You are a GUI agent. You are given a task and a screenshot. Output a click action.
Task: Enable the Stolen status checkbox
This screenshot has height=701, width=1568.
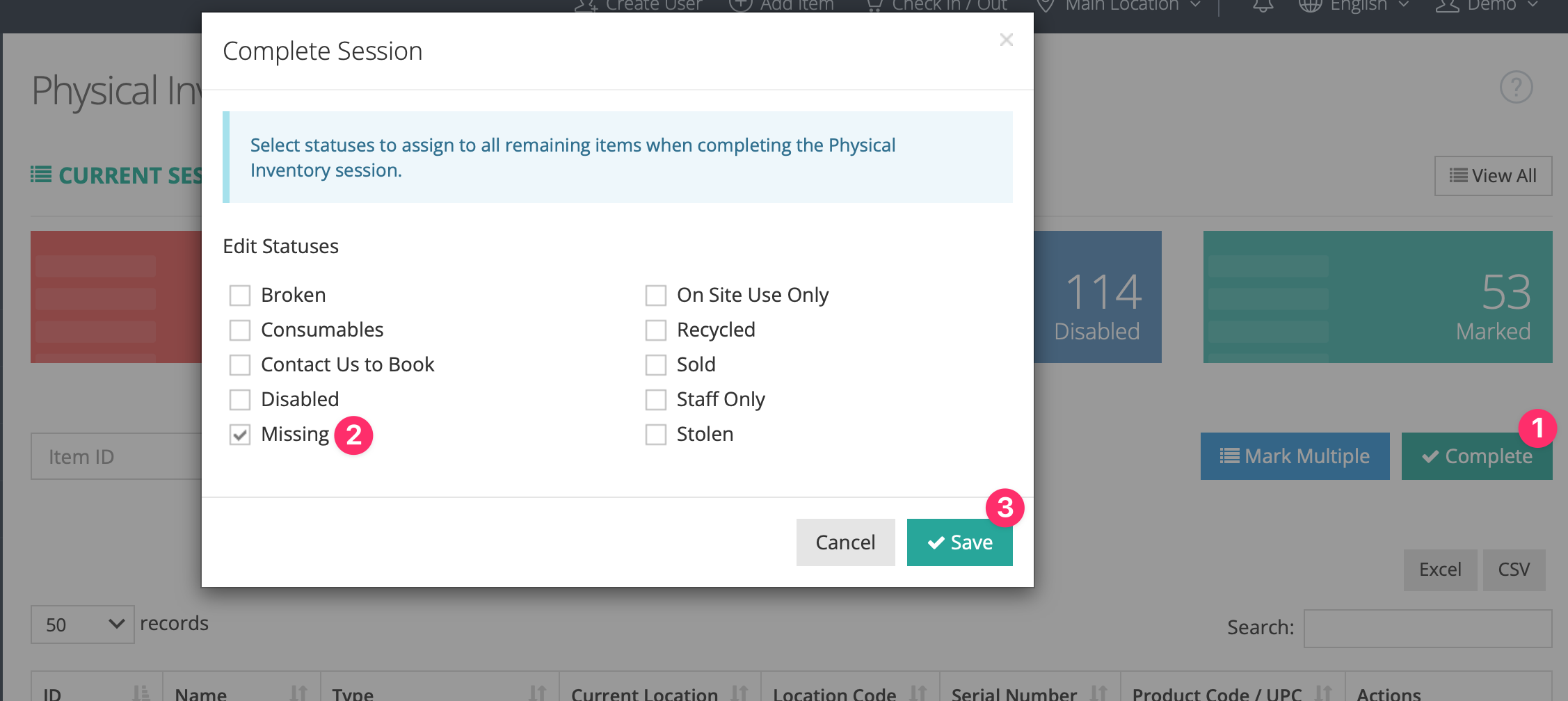[656, 435]
